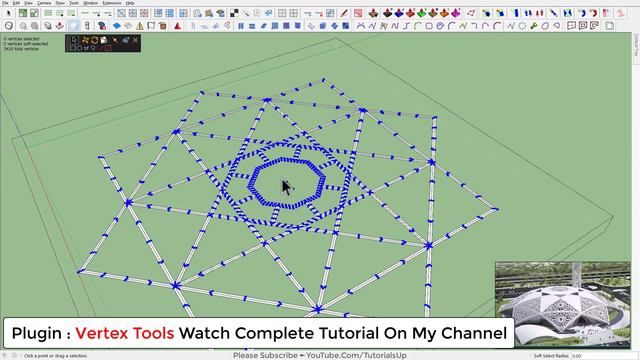Select the Vertex Tools select arrow
640x360 pixels.
coord(74,40)
